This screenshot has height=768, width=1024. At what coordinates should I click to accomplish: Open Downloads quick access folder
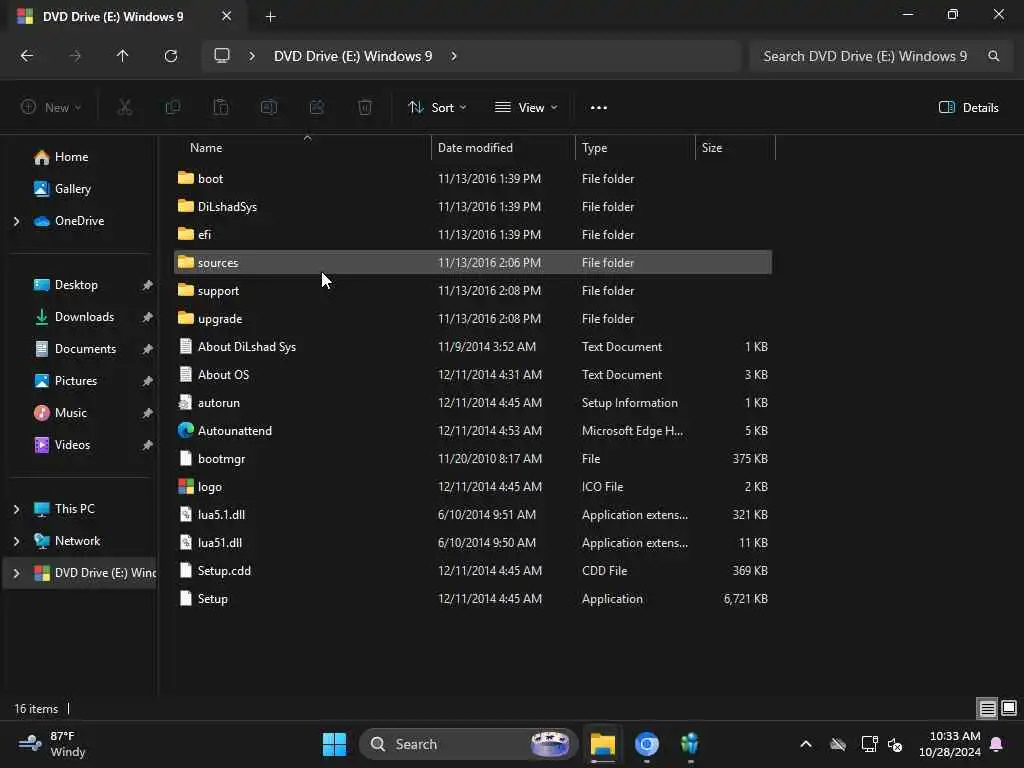coord(84,317)
